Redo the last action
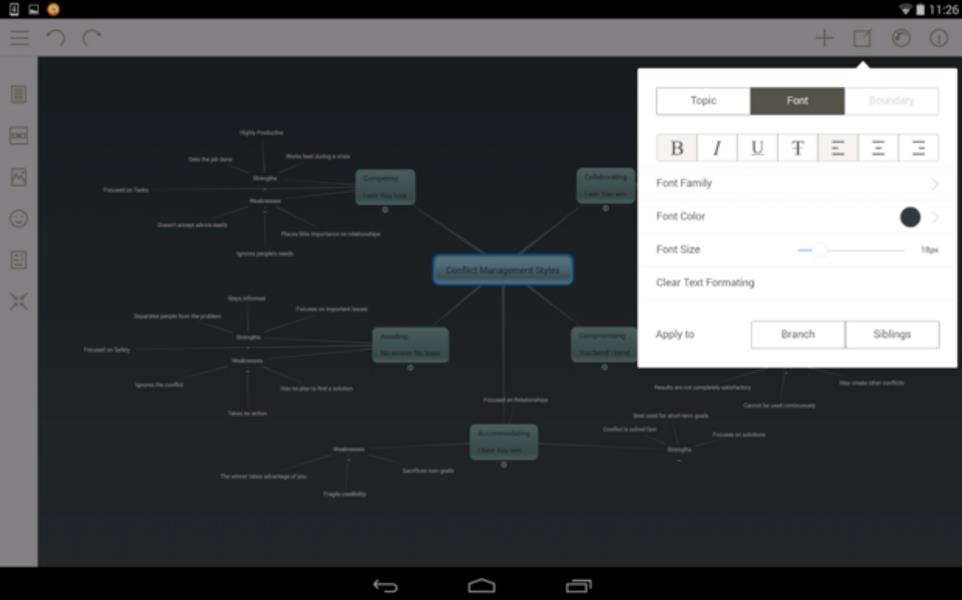Screen dimensions: 962x600 pos(91,38)
